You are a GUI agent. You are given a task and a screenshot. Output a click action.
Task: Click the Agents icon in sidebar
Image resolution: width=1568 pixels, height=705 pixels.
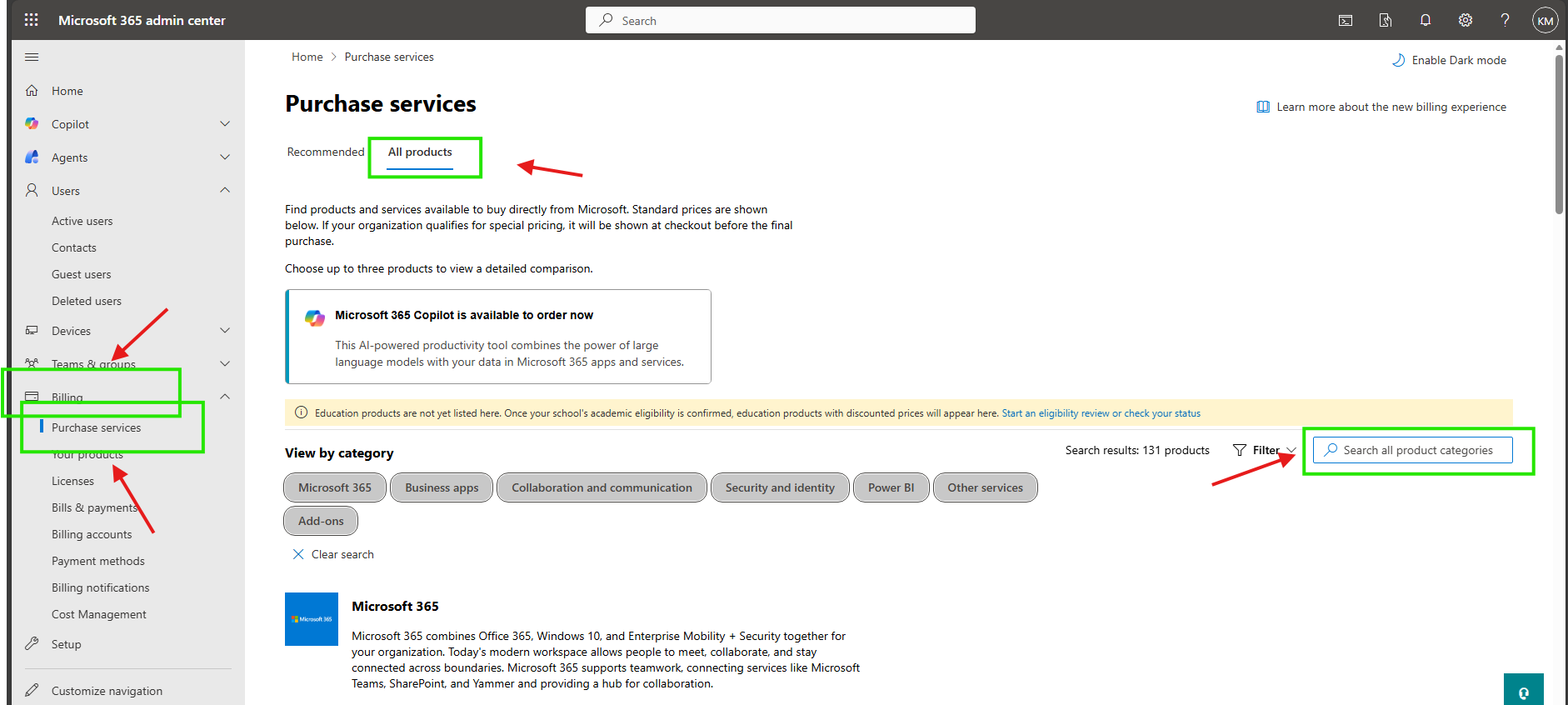click(32, 157)
